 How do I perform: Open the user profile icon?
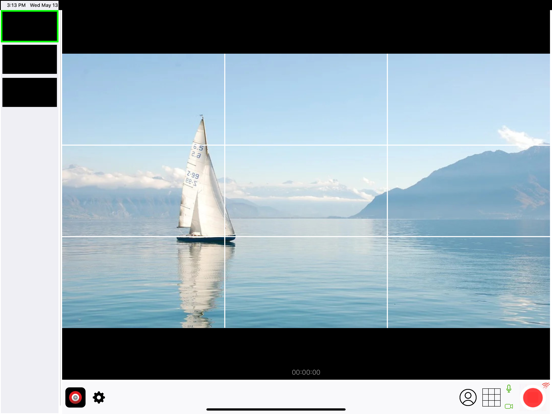click(x=468, y=397)
